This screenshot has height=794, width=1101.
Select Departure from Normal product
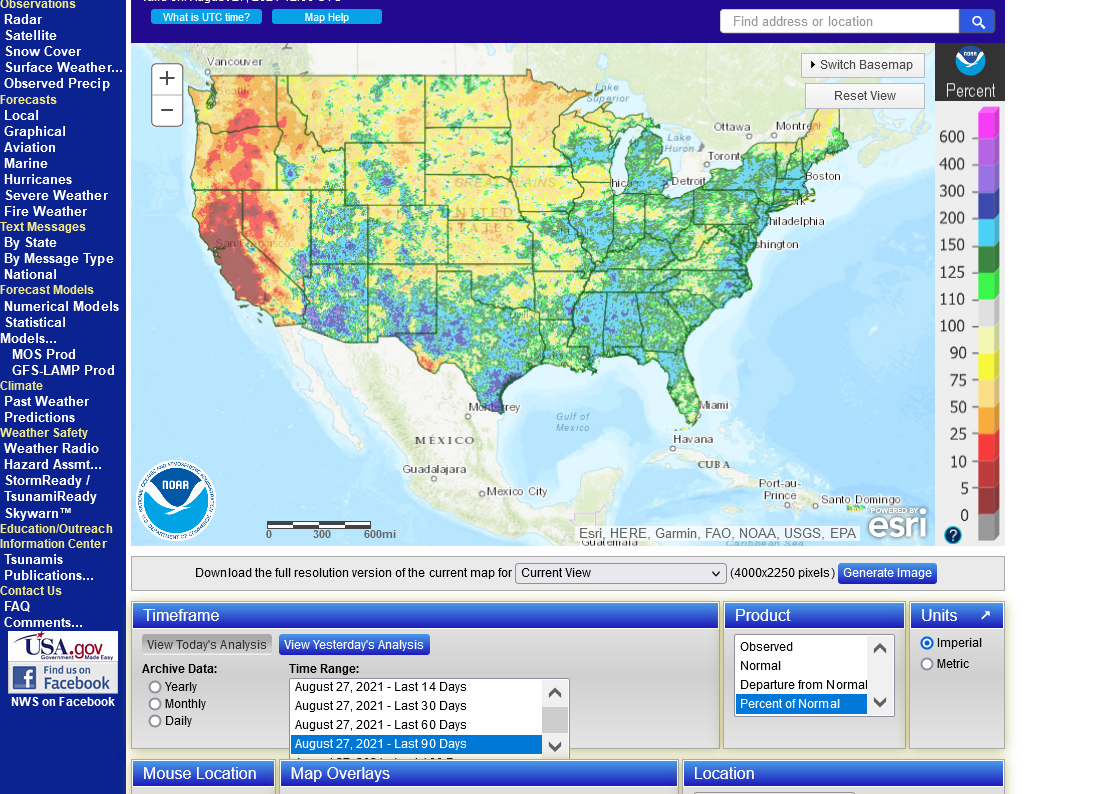(801, 684)
